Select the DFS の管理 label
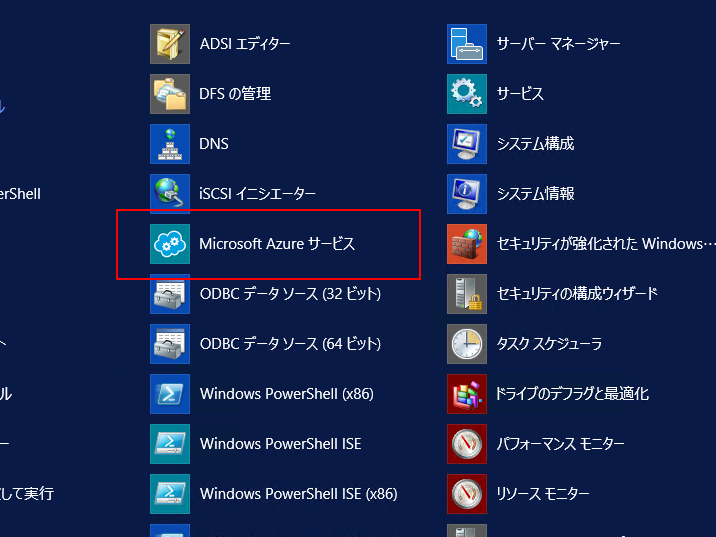The width and height of the screenshot is (716, 537). (235, 94)
